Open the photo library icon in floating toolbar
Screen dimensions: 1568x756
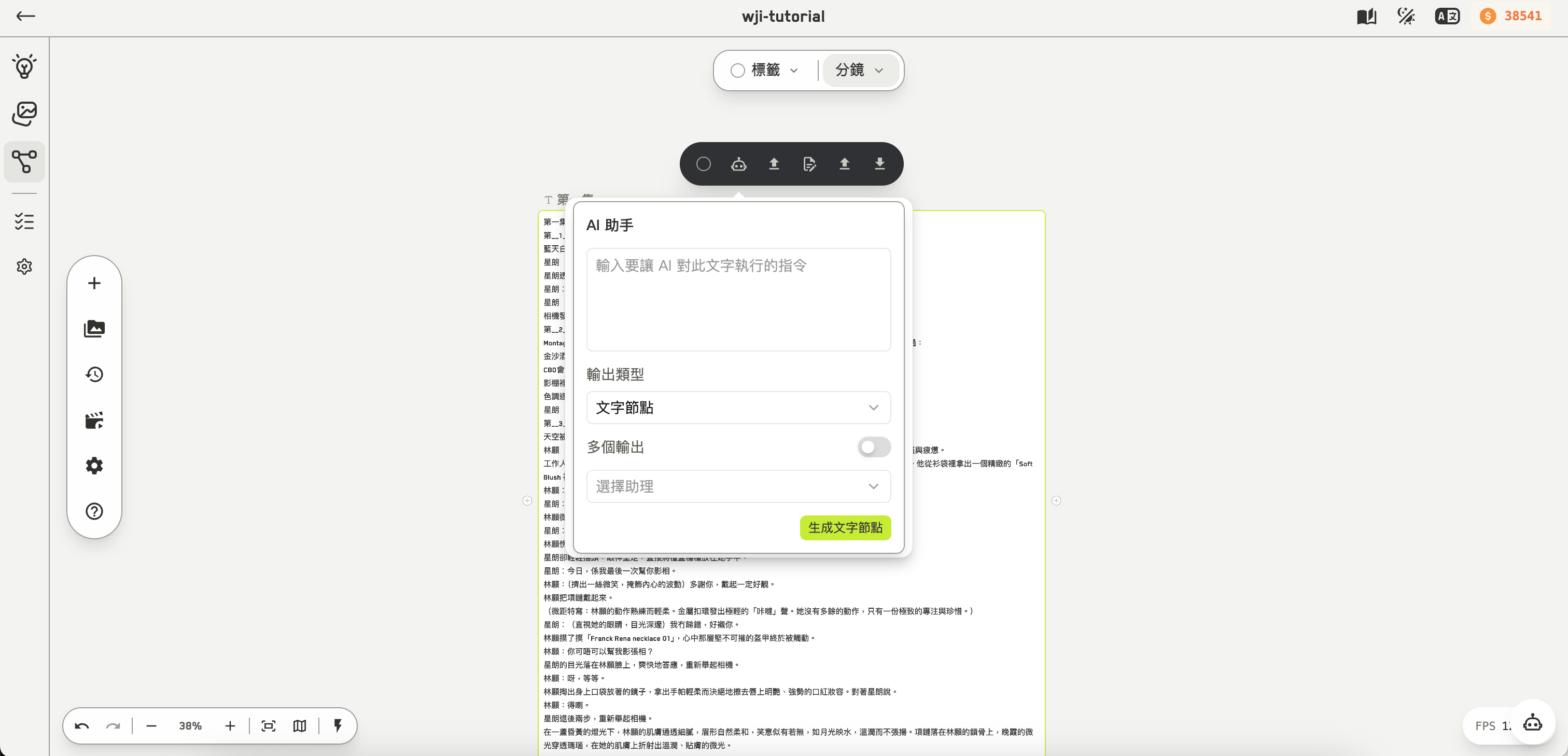[x=94, y=329]
